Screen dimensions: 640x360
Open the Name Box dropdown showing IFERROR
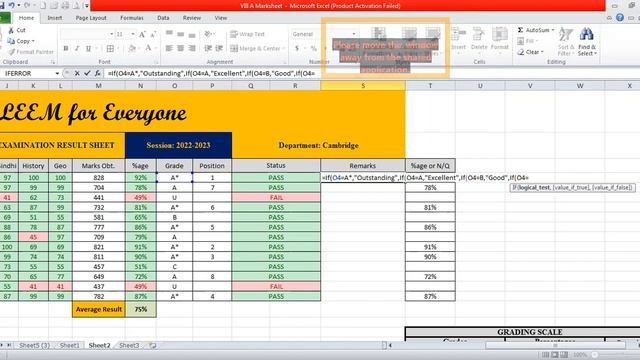57,73
